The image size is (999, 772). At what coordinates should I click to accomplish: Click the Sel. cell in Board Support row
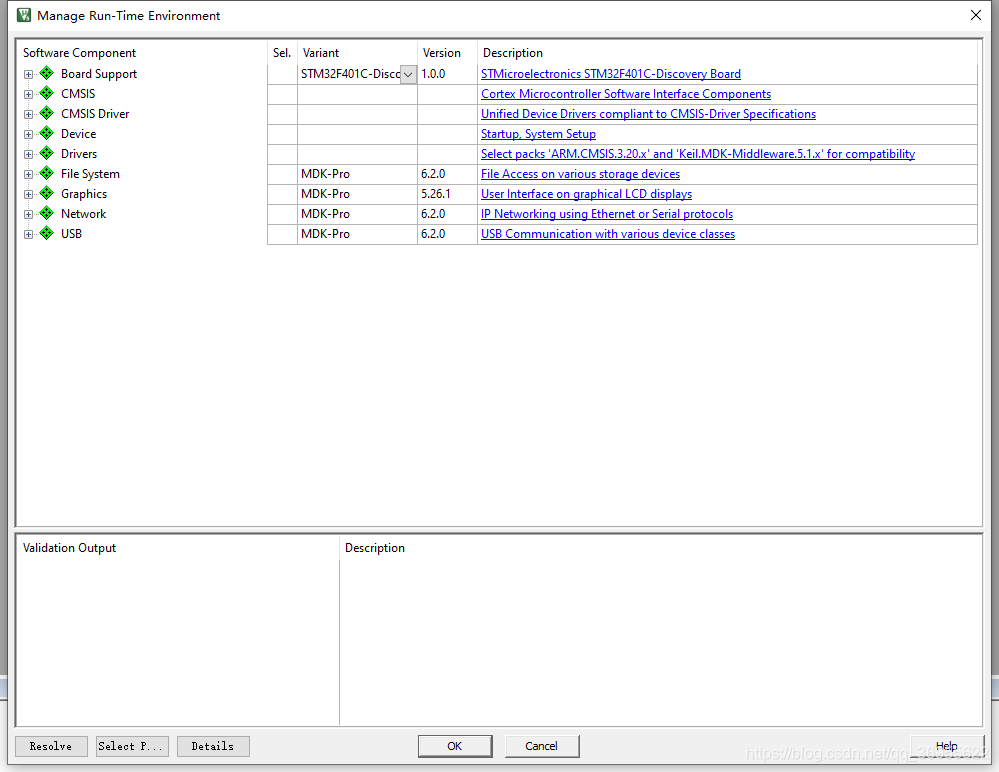(282, 74)
